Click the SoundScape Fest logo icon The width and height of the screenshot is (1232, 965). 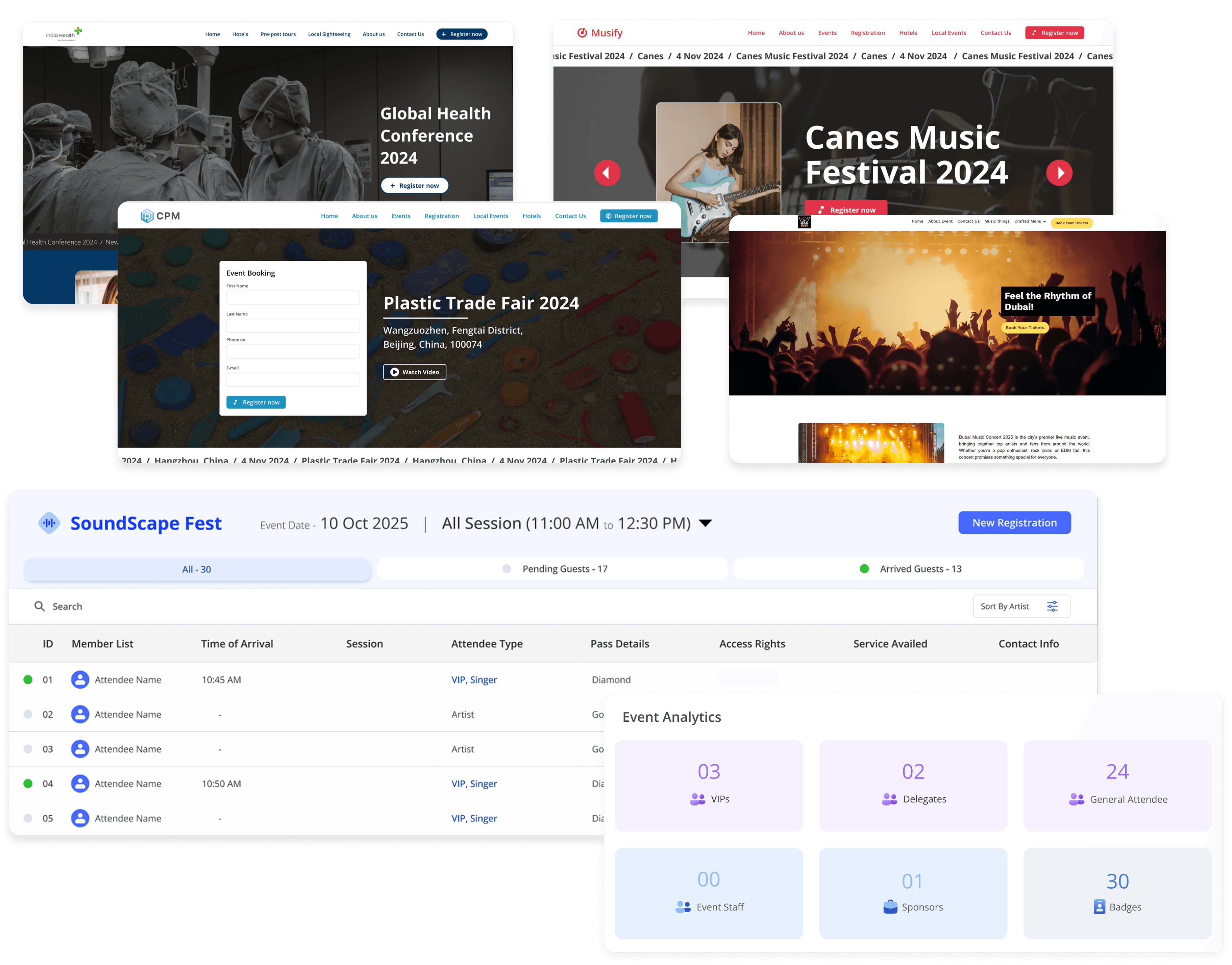(49, 523)
